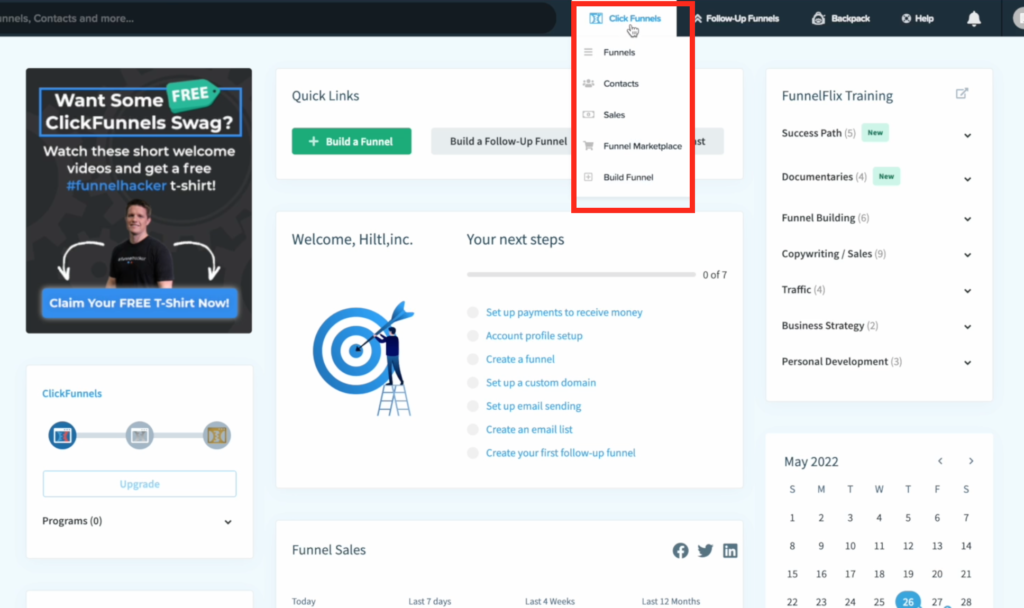Open the Set up email sending link
This screenshot has height=608, width=1024.
[x=534, y=407]
